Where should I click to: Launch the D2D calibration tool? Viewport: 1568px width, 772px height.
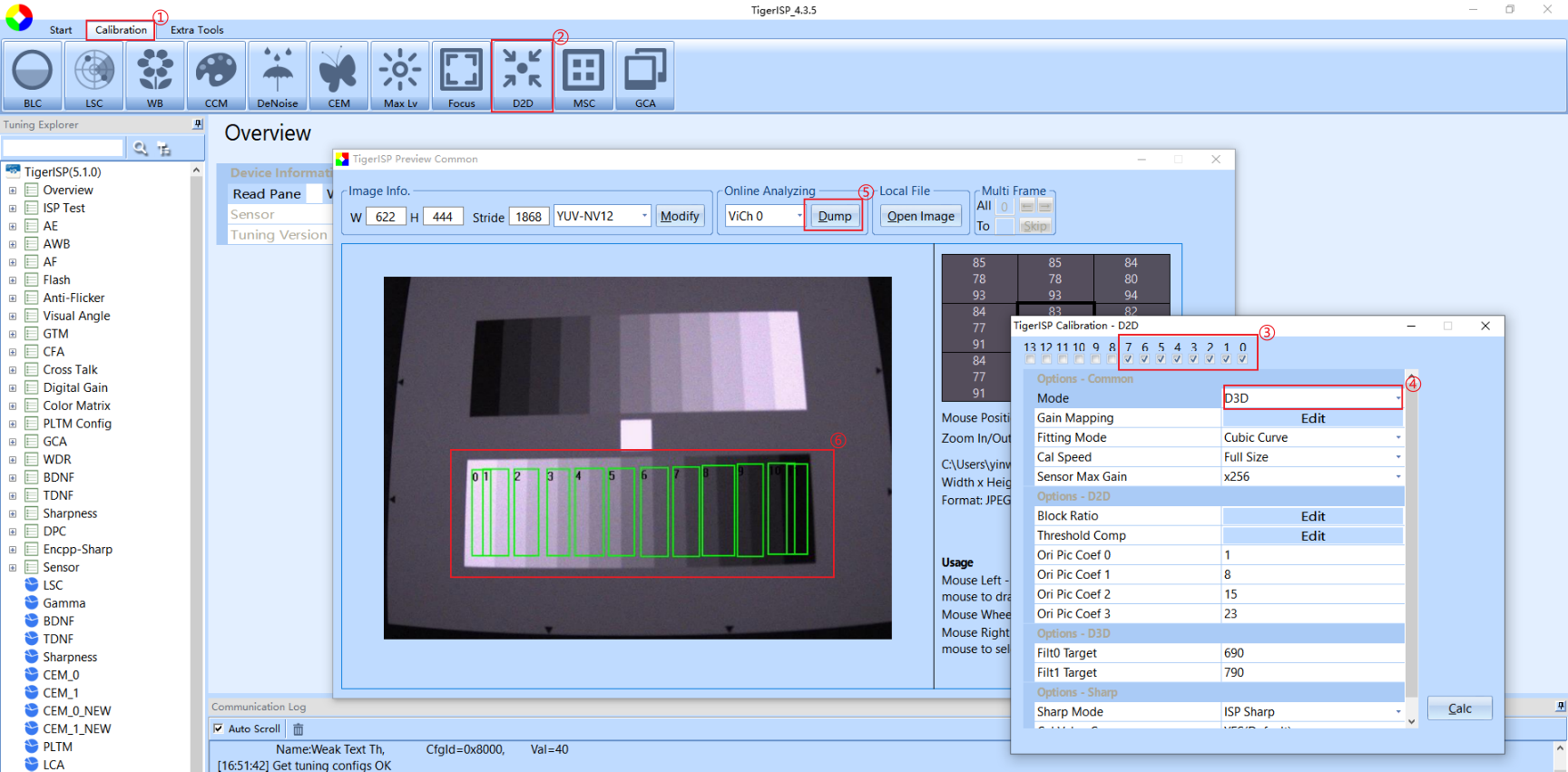(523, 75)
